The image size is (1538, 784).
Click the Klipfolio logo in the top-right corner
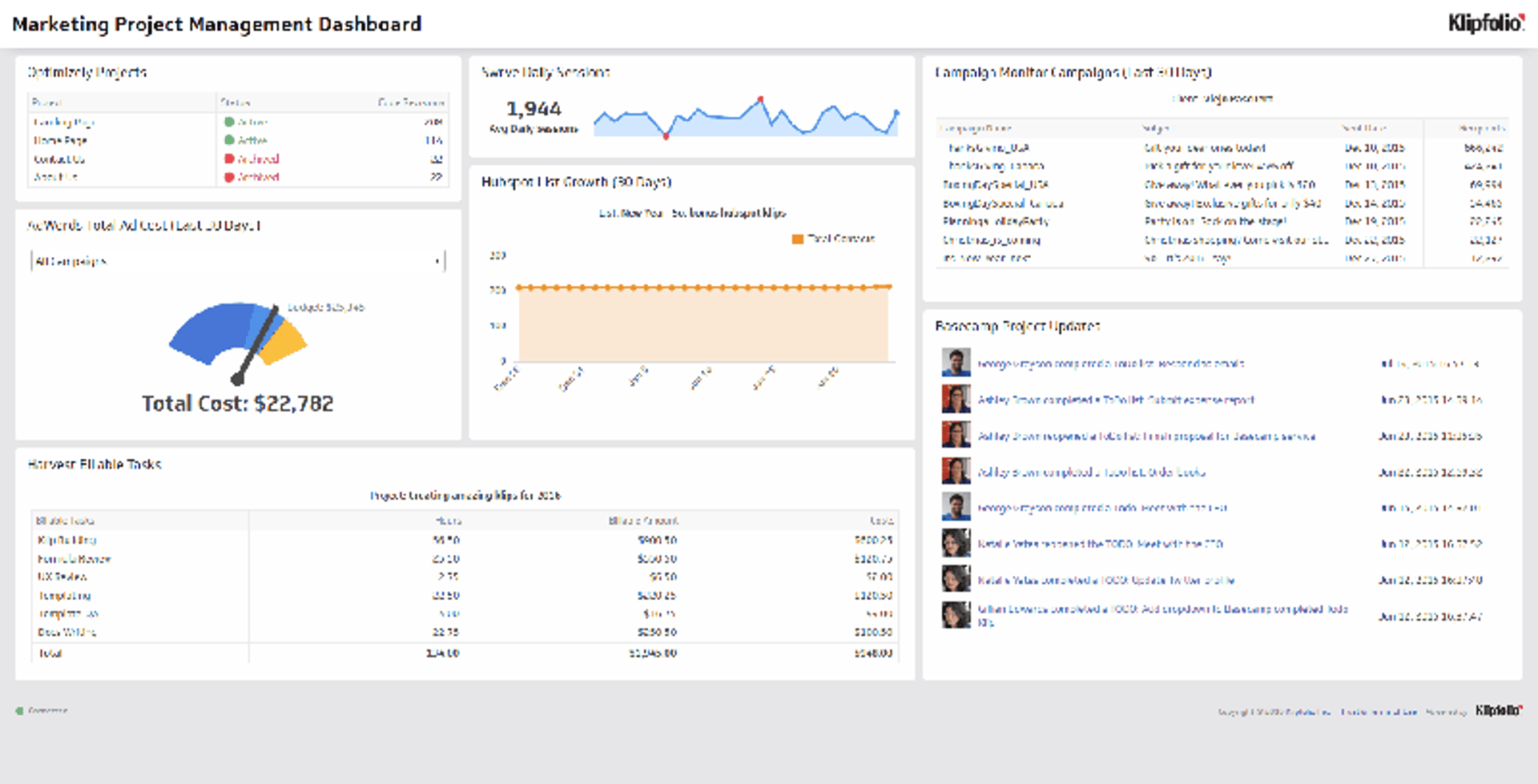coord(1486,24)
